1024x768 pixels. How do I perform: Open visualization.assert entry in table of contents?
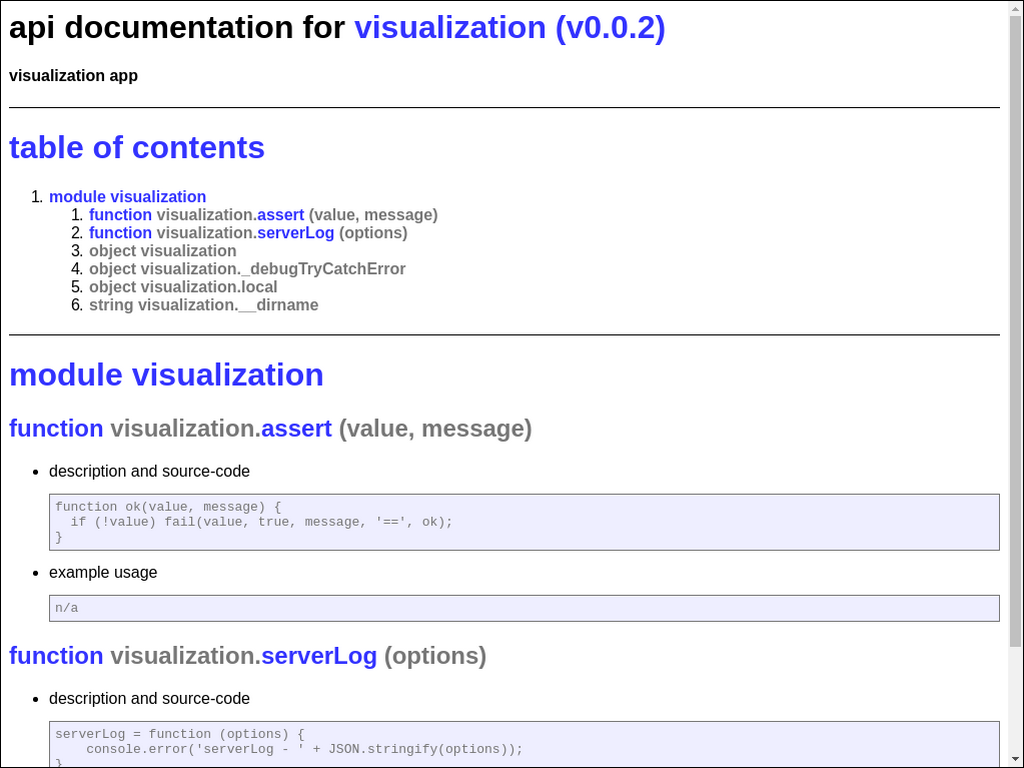(x=263, y=215)
